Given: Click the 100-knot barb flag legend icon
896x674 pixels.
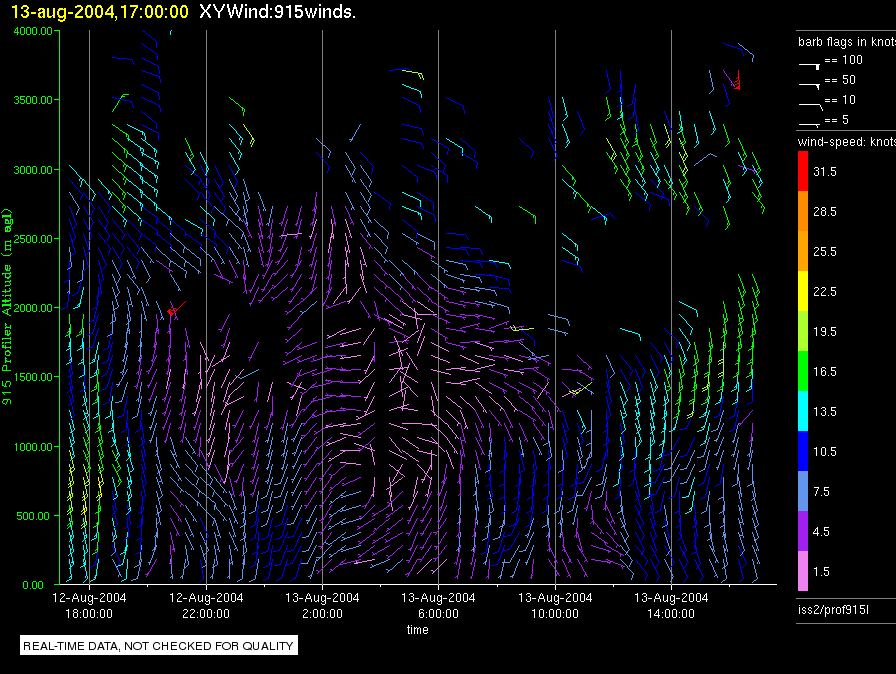Looking at the screenshot, I should point(809,66).
